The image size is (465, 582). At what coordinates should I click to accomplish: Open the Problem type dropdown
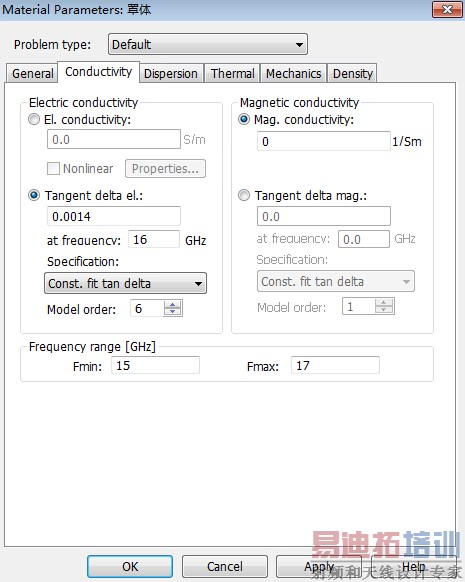tap(208, 44)
